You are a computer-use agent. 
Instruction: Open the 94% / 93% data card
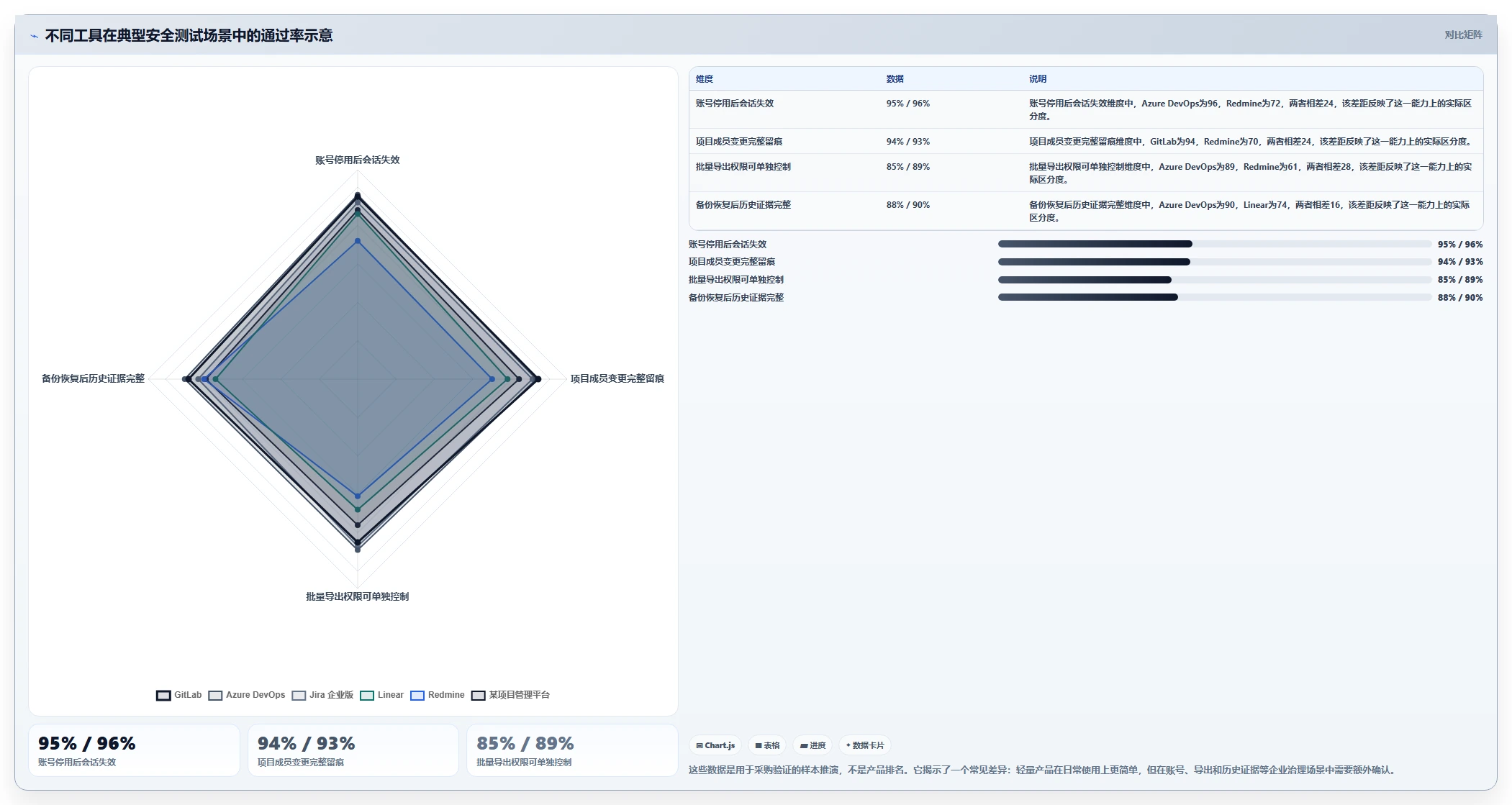click(x=353, y=750)
